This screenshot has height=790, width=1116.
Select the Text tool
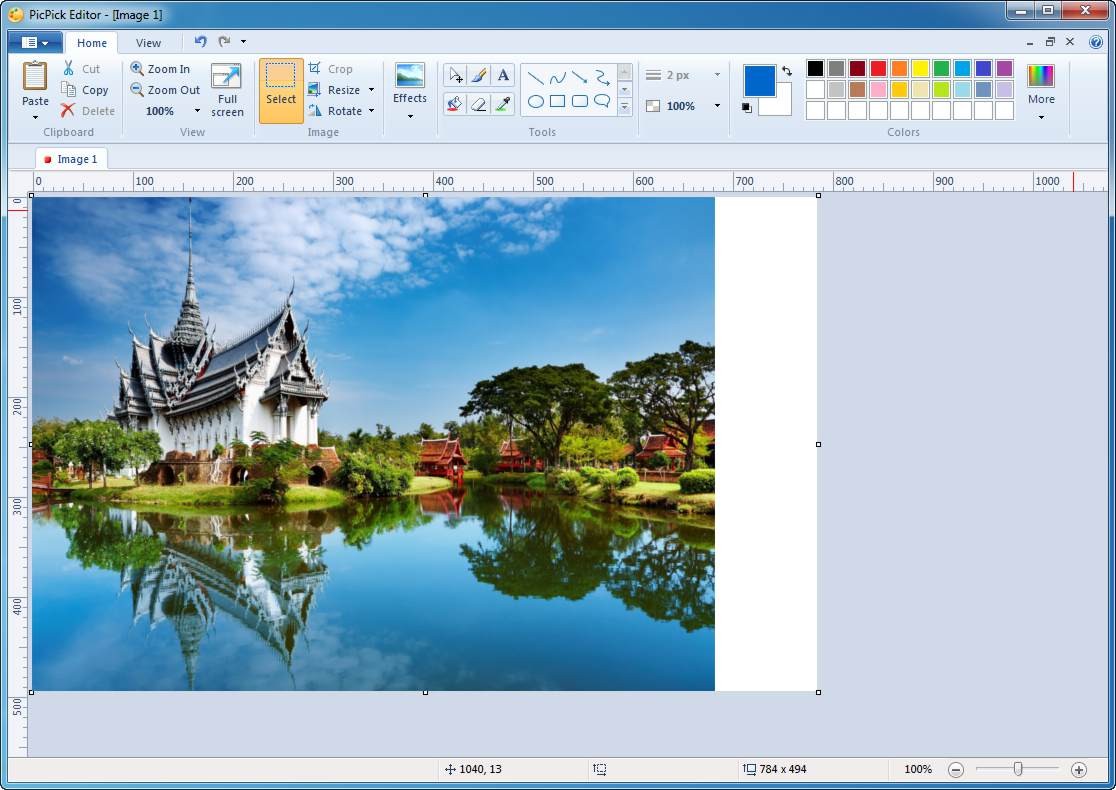pyautogui.click(x=503, y=75)
